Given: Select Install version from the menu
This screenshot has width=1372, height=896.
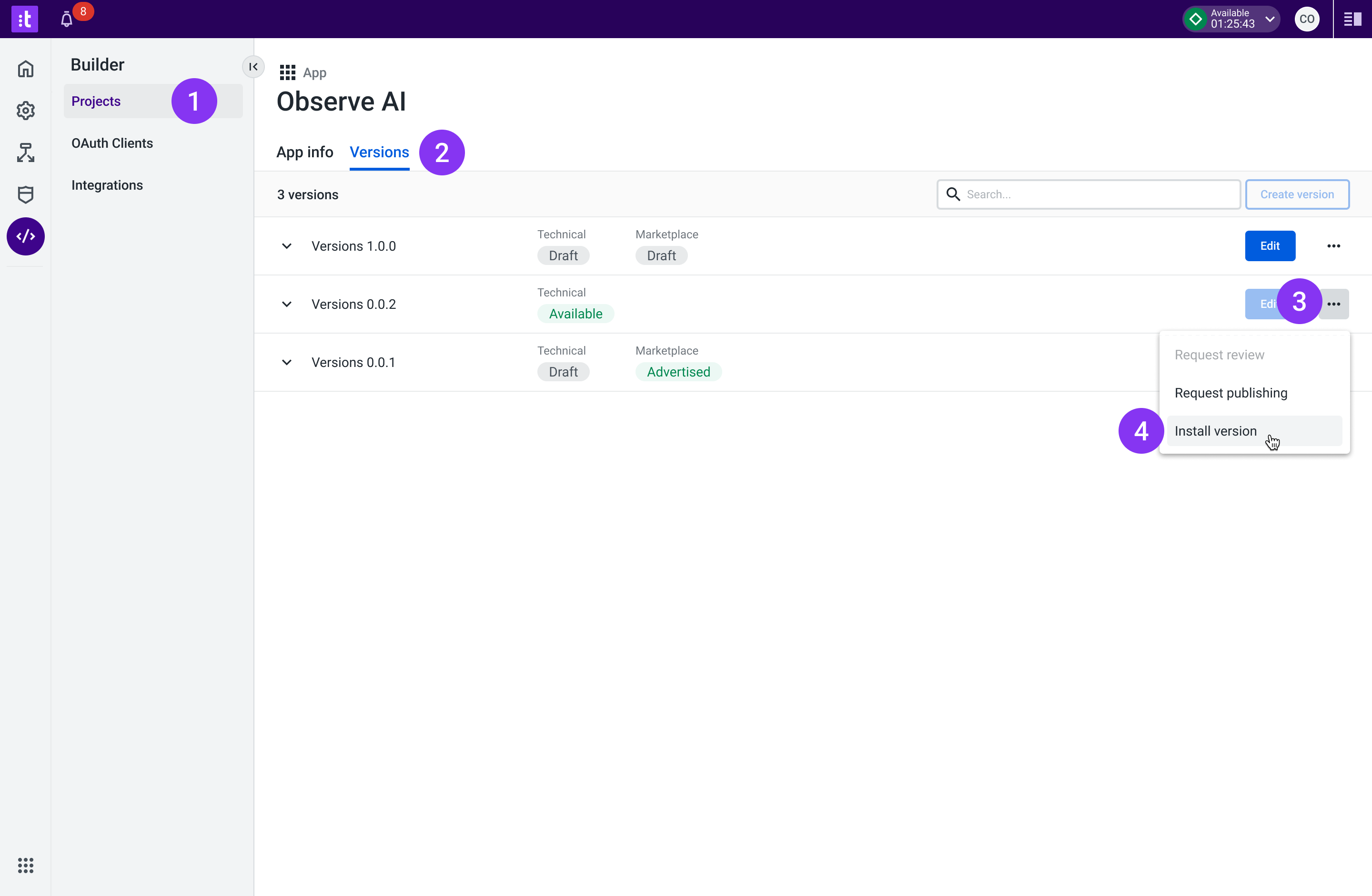Looking at the screenshot, I should point(1215,431).
